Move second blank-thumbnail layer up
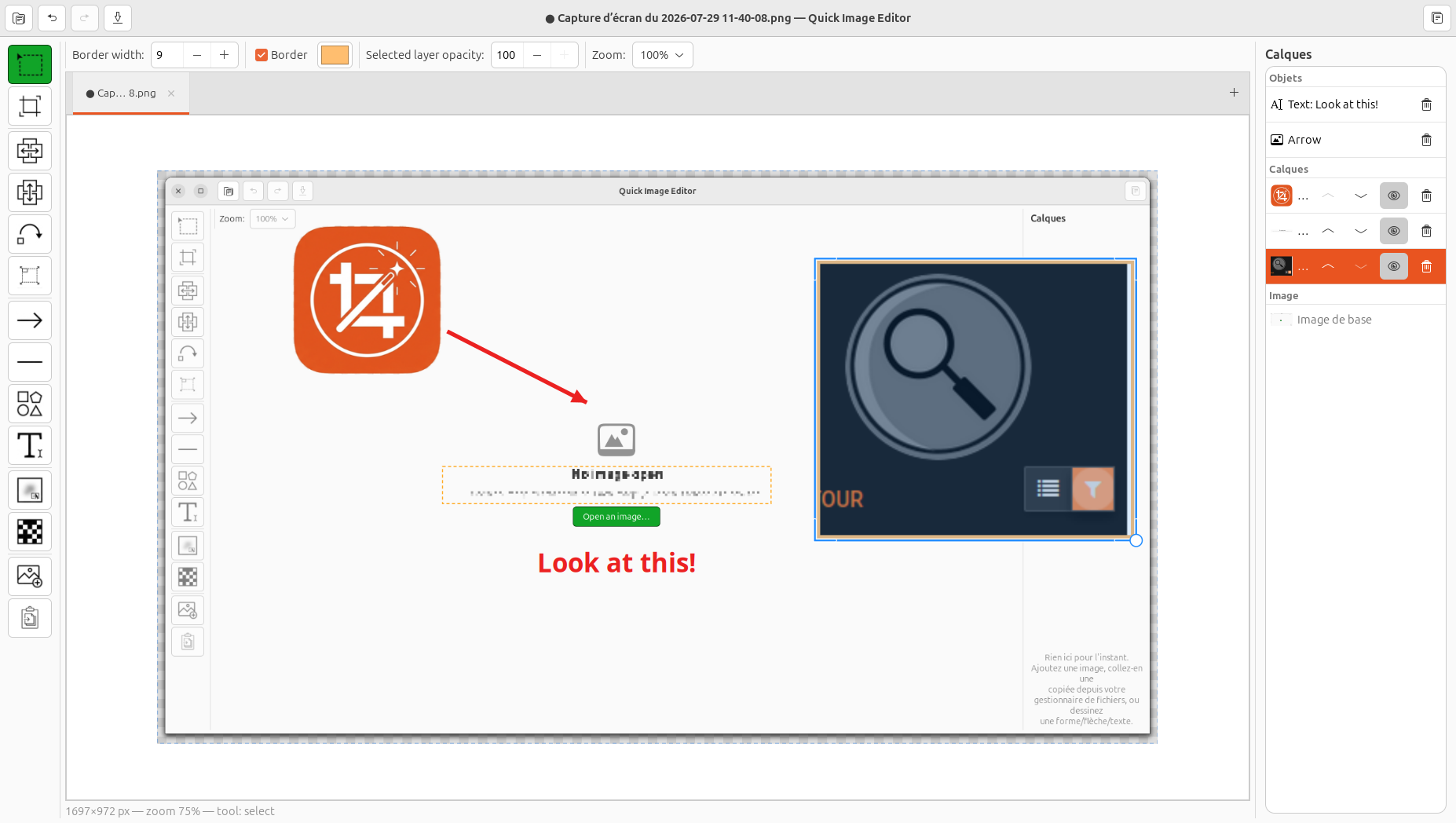This screenshot has width=1456, height=823. [1328, 231]
